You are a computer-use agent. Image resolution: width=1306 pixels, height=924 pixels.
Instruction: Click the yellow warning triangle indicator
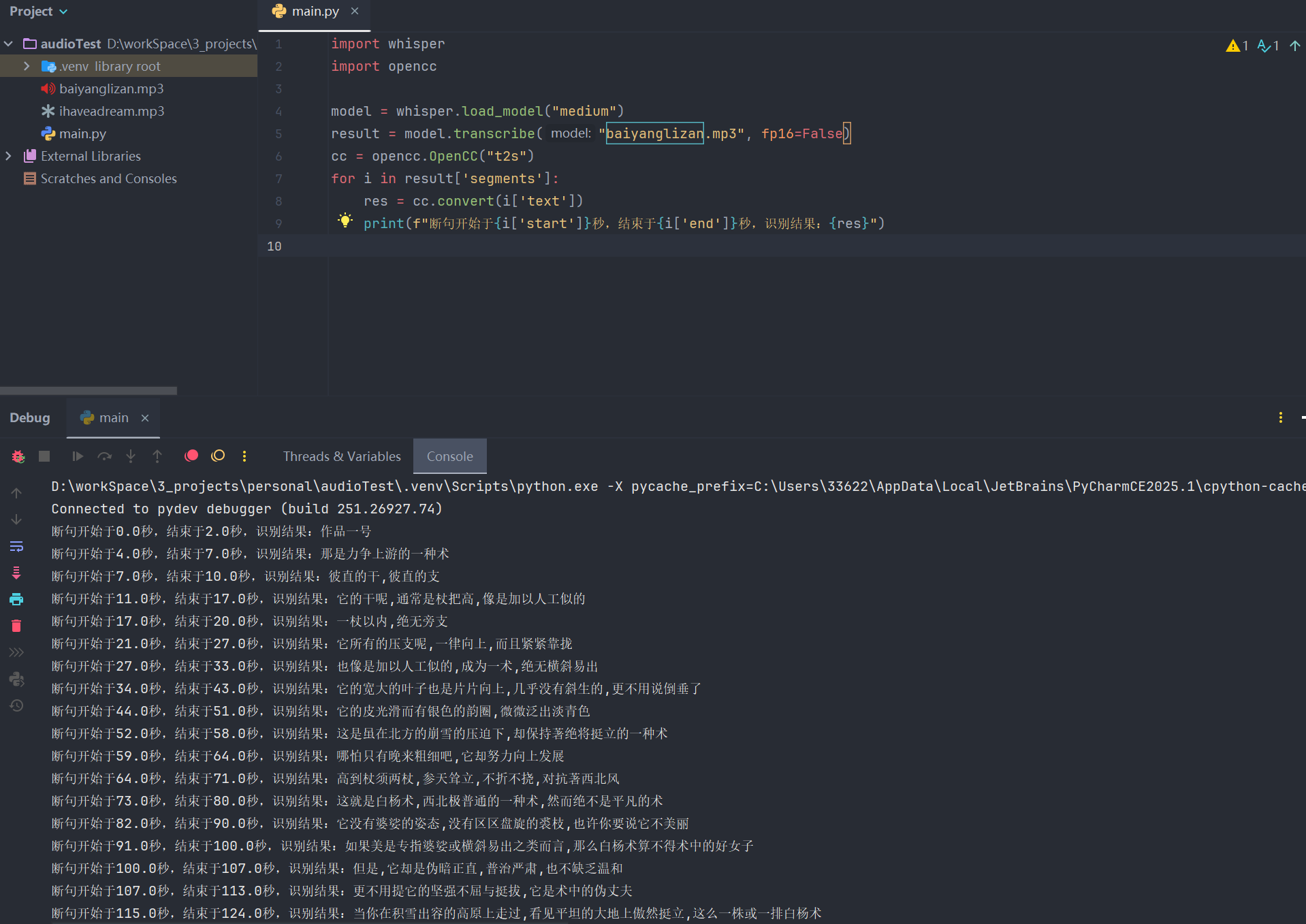coord(1232,46)
